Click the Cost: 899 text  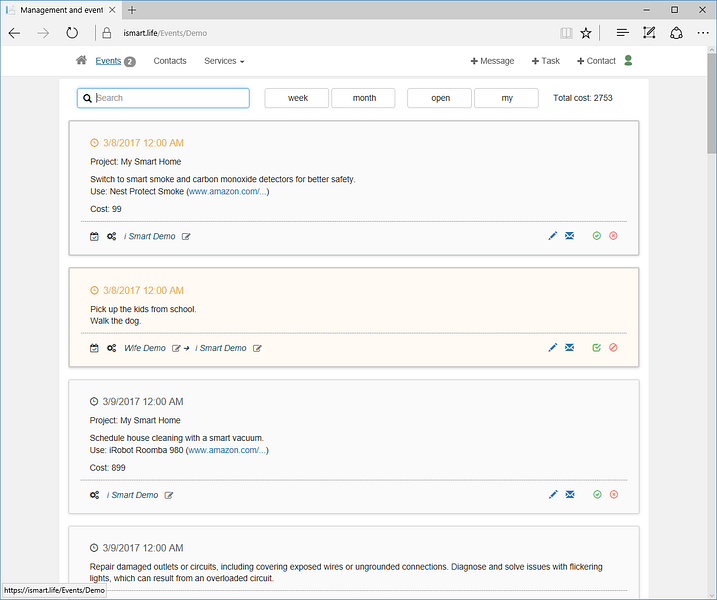tap(107, 468)
